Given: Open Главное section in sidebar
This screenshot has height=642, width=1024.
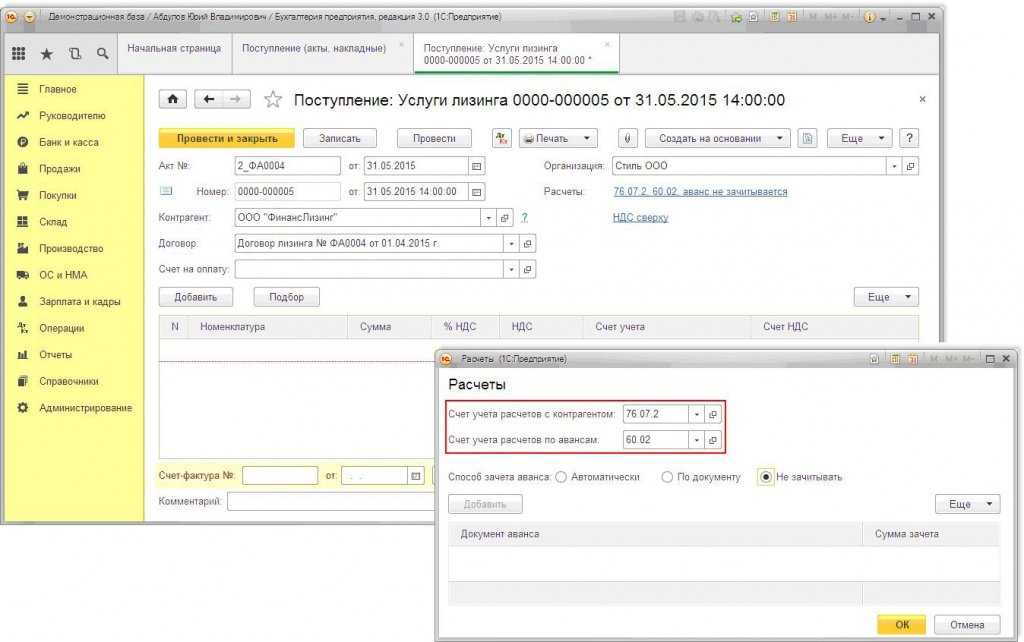Looking at the screenshot, I should coord(57,89).
